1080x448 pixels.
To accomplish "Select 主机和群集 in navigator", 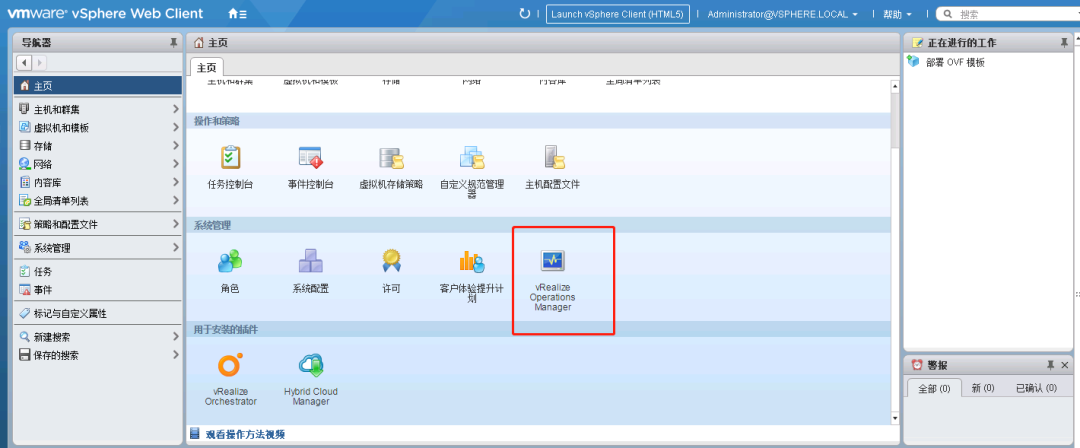I will pos(97,109).
